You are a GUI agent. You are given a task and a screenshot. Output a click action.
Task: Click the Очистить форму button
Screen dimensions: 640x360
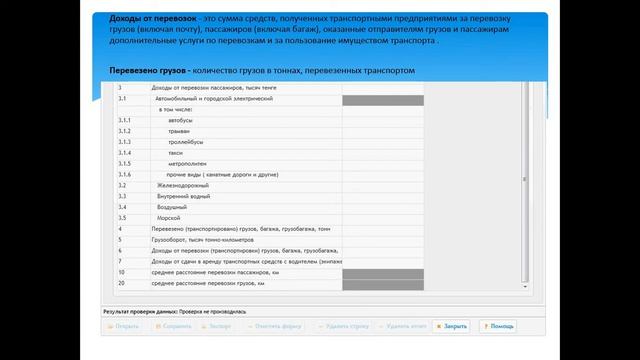pyautogui.click(x=274, y=326)
